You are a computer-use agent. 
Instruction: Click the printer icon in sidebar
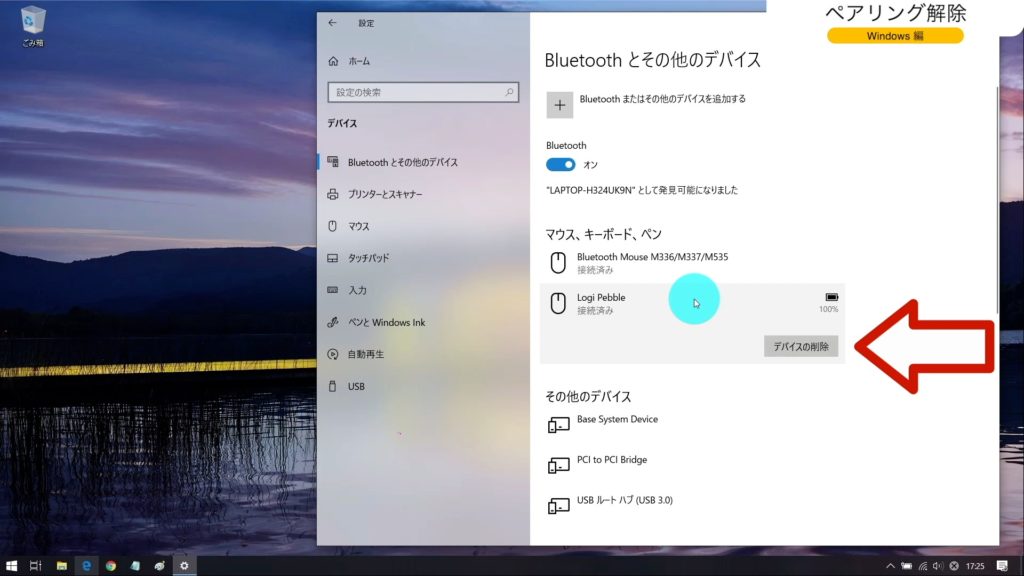(332, 194)
